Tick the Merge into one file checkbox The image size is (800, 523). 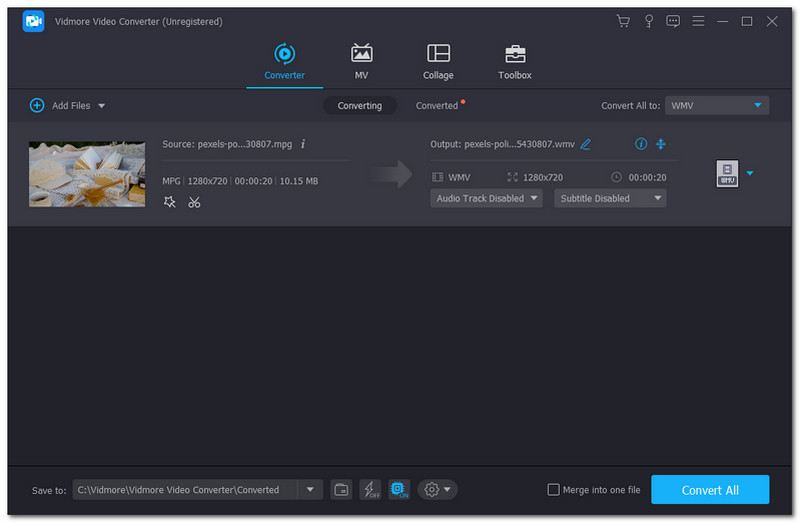(554, 490)
